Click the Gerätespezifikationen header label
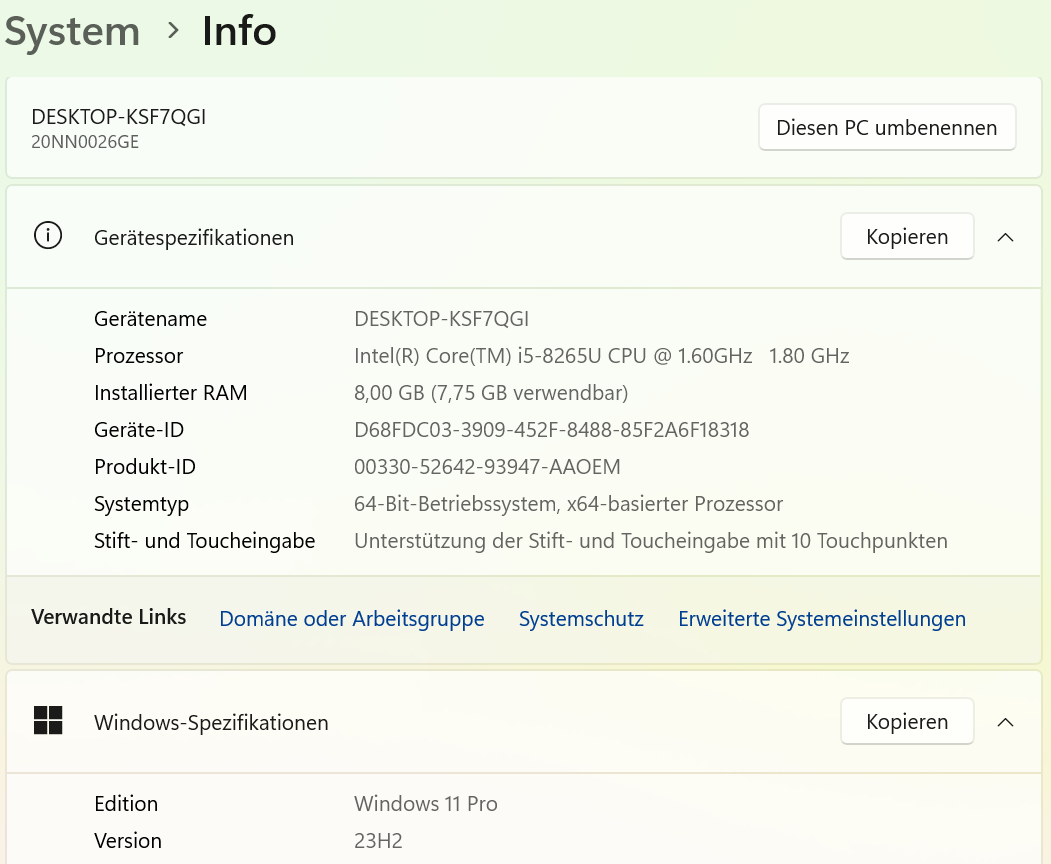 tap(194, 238)
